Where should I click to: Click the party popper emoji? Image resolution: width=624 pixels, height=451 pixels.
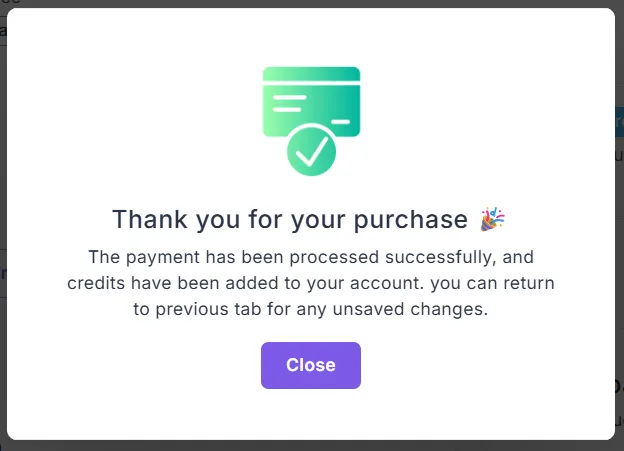(492, 219)
